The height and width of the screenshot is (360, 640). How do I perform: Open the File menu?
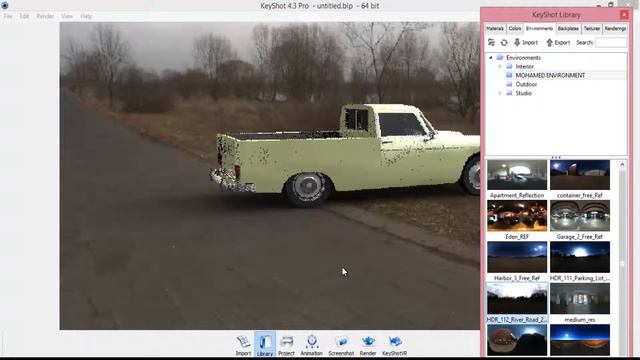coord(8,16)
